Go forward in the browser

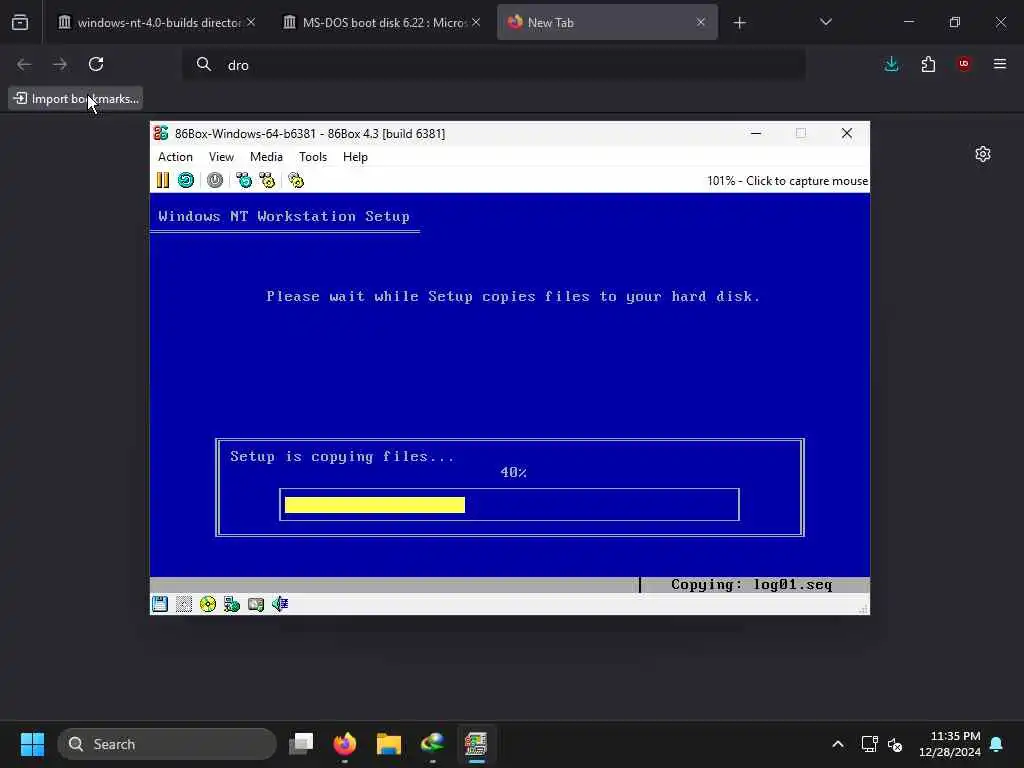click(60, 64)
